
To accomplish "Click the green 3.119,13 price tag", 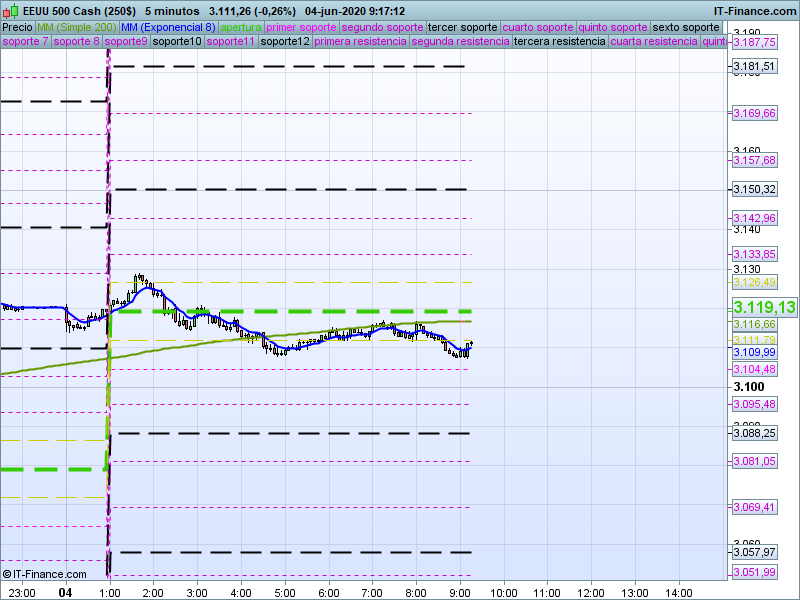I will 763,308.
